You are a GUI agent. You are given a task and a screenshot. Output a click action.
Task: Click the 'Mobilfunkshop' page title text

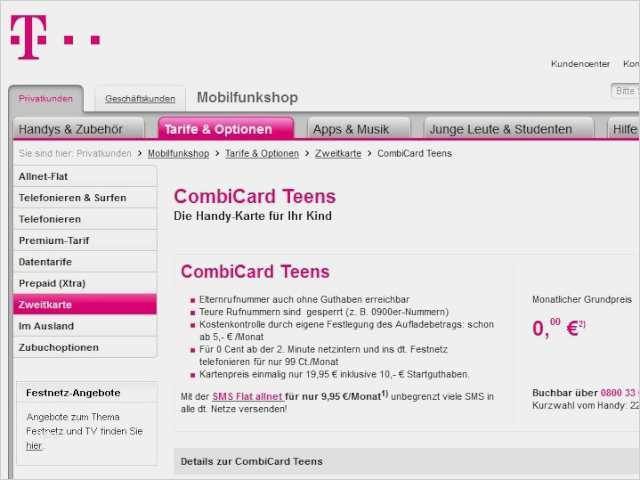point(247,97)
